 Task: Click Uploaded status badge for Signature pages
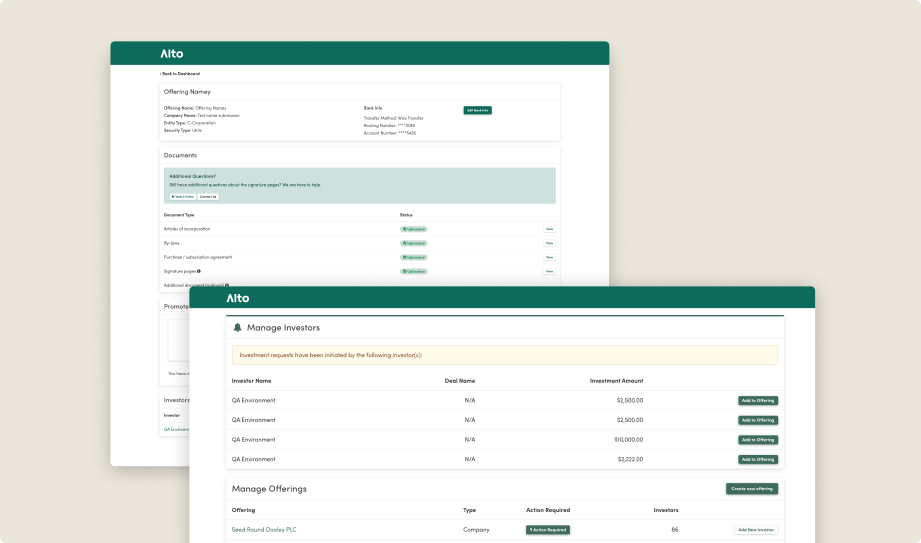pos(414,272)
